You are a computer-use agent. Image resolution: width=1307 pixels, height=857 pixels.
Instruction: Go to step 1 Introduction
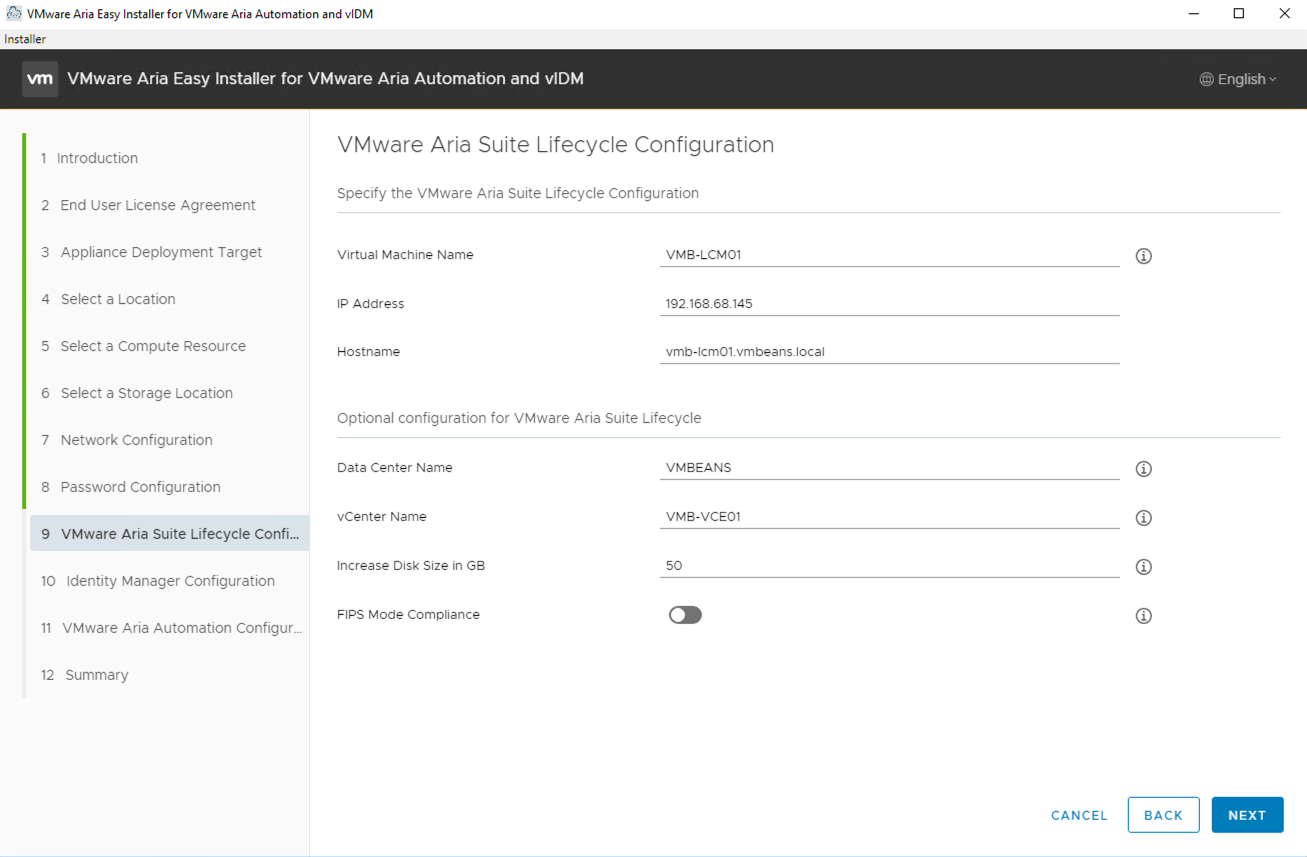coord(89,158)
